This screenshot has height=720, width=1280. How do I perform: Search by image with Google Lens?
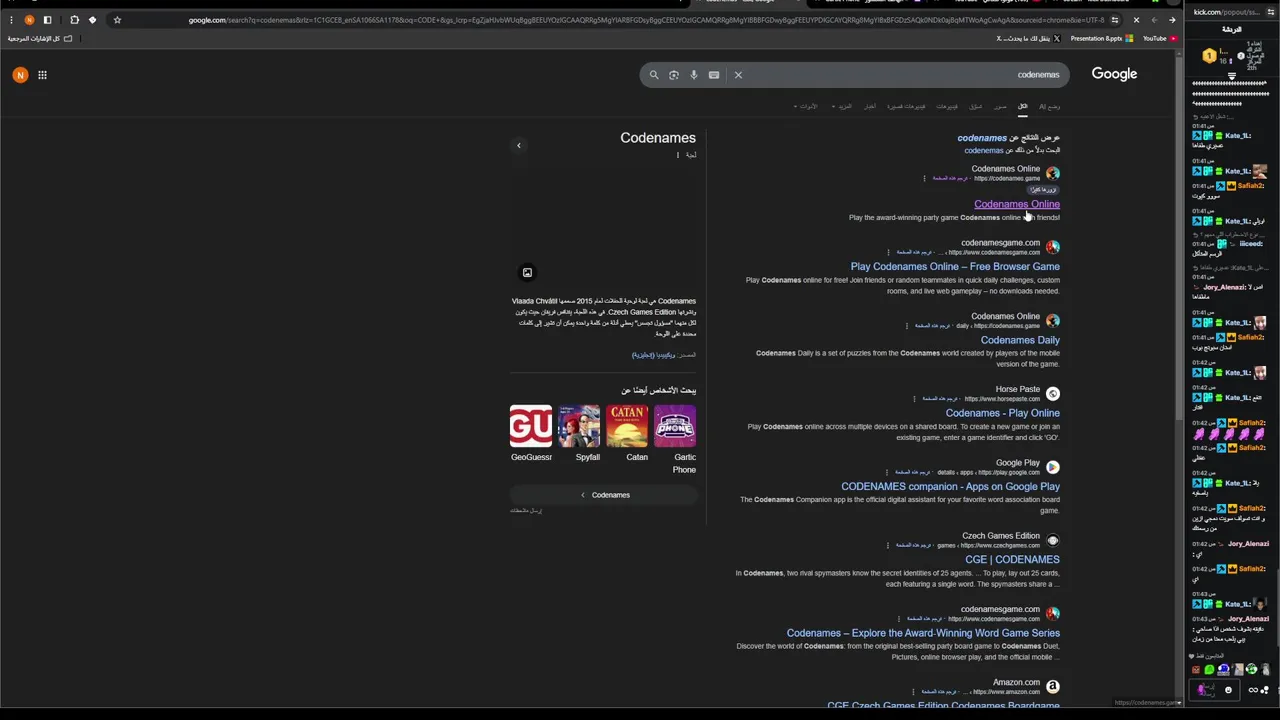674,75
